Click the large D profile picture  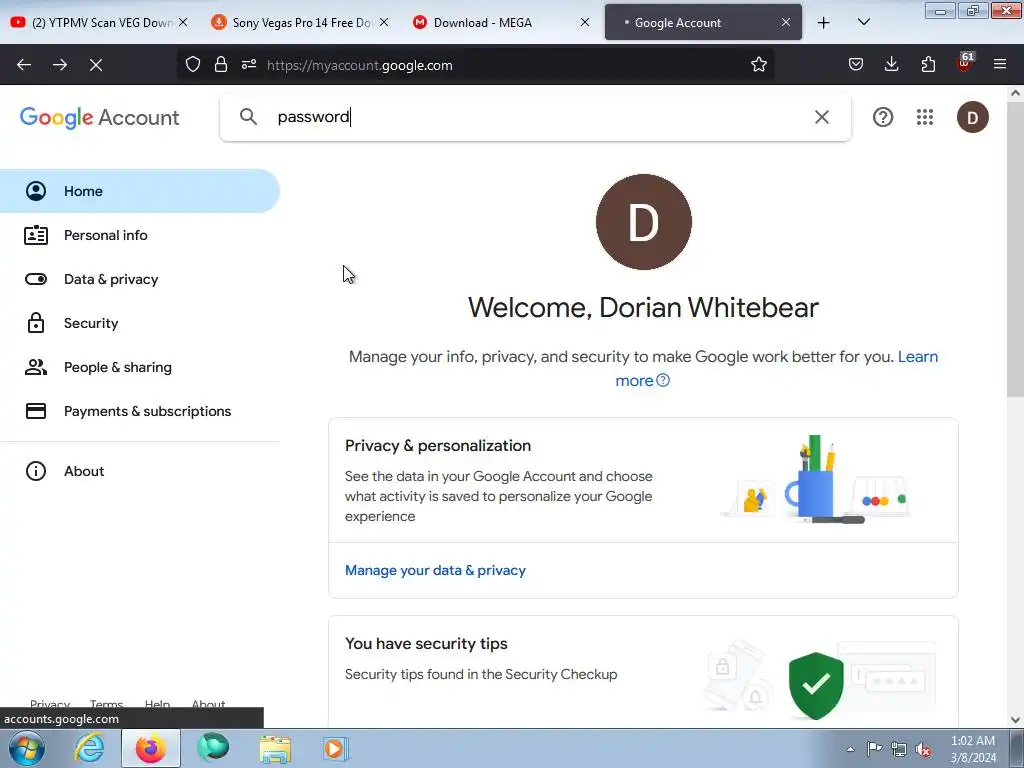coord(643,222)
